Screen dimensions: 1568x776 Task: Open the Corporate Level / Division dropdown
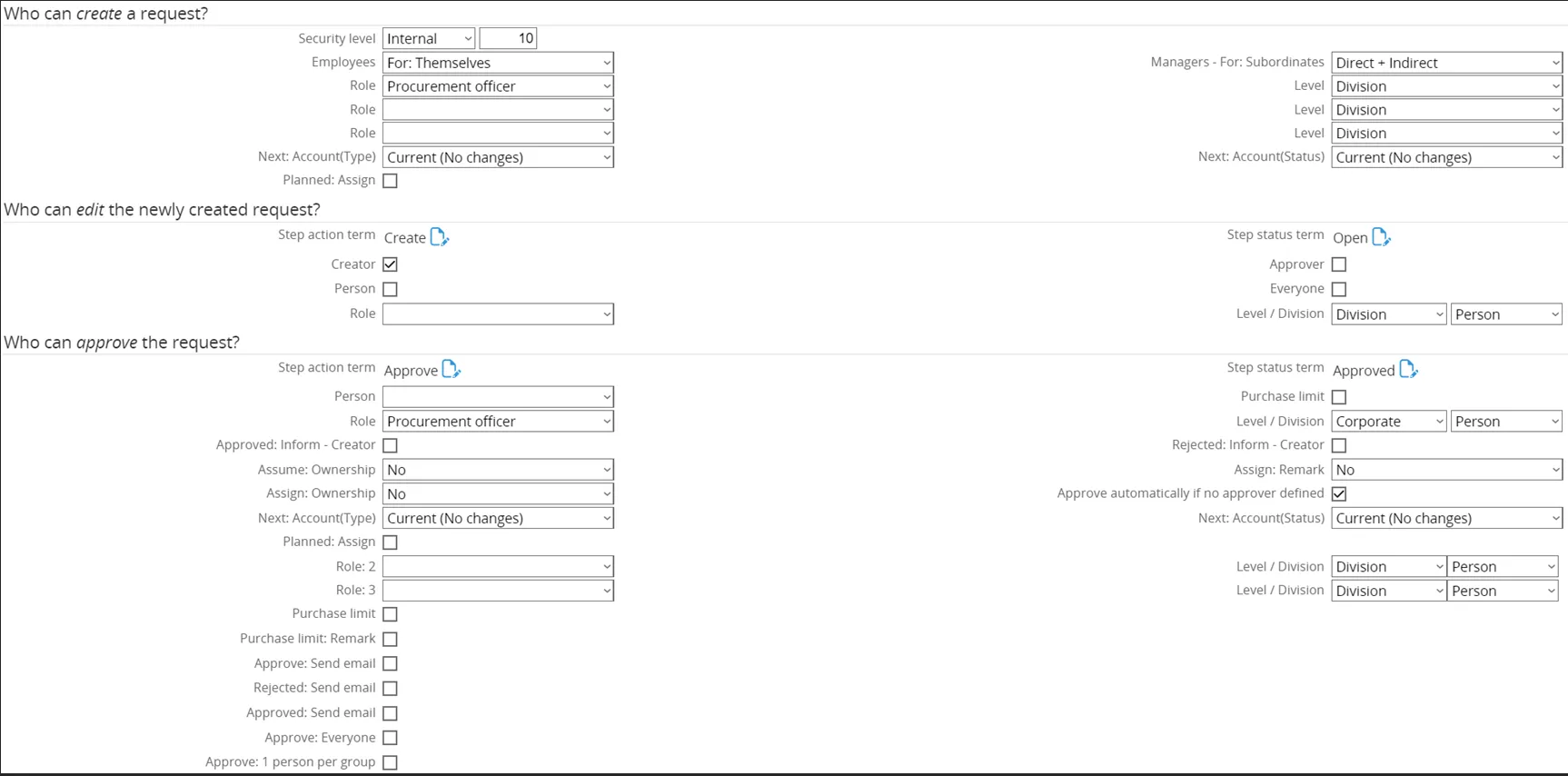(1388, 422)
